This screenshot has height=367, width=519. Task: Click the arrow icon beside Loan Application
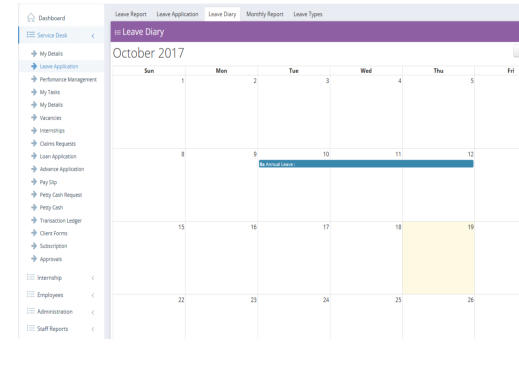click(34, 156)
